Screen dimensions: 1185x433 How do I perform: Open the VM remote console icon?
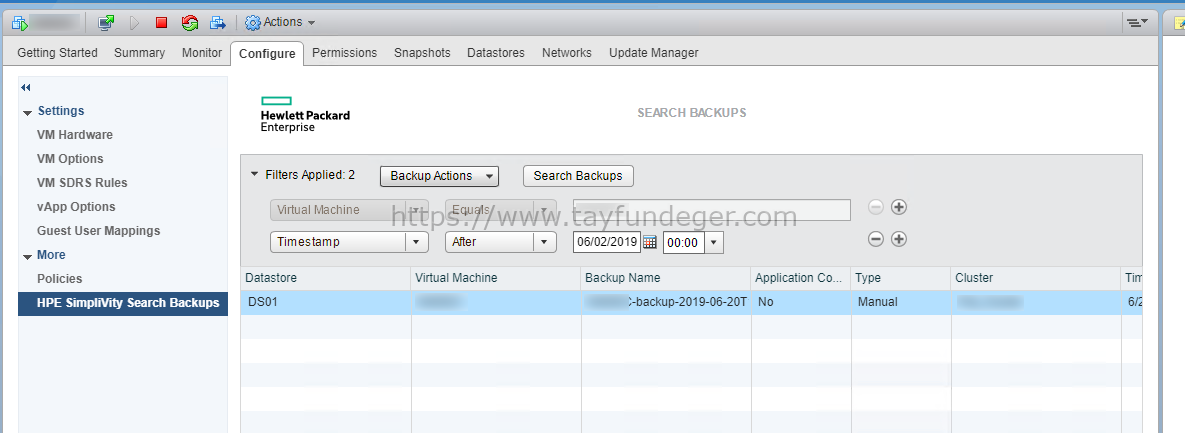(107, 23)
